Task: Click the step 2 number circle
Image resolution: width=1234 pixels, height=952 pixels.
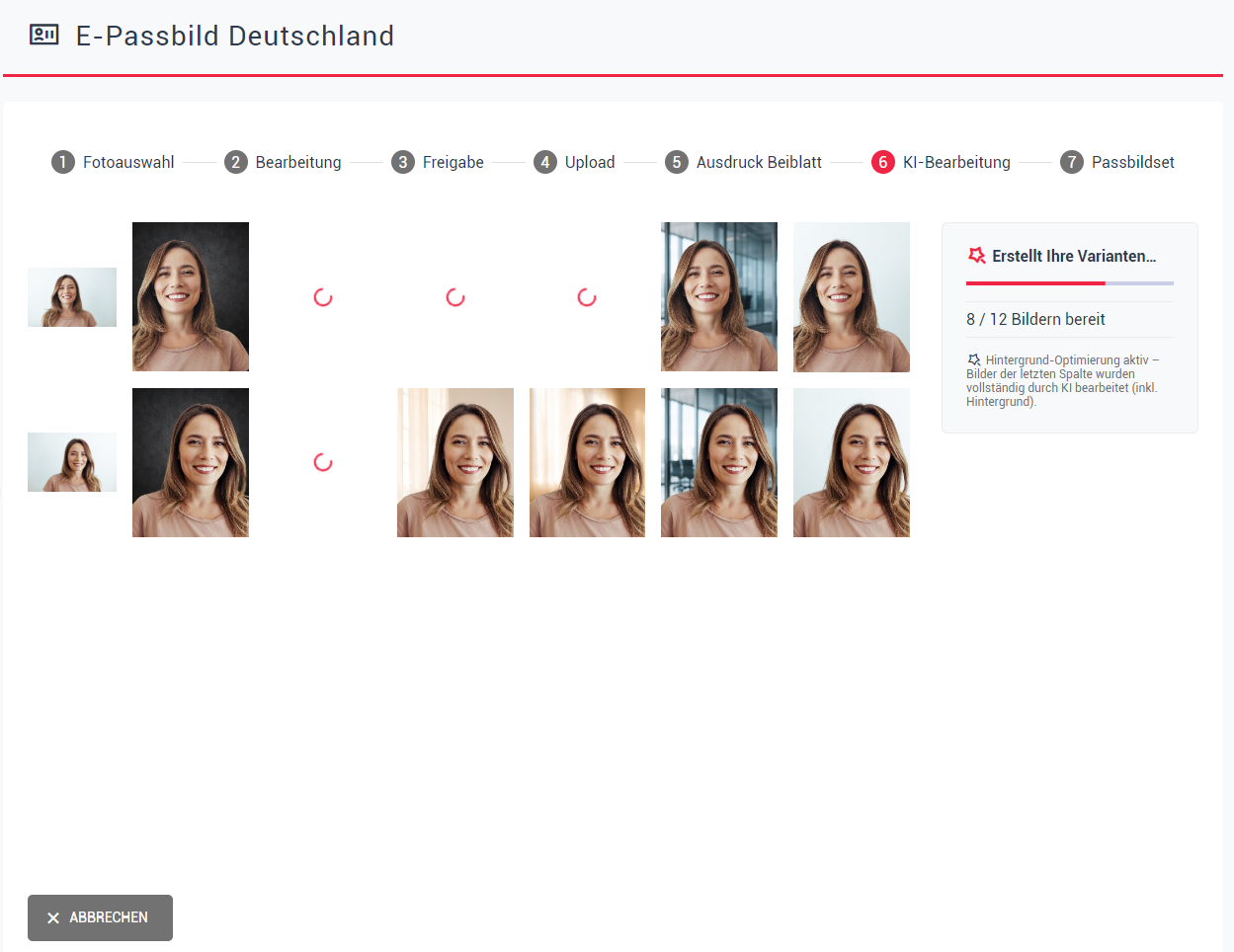Action: (236, 162)
